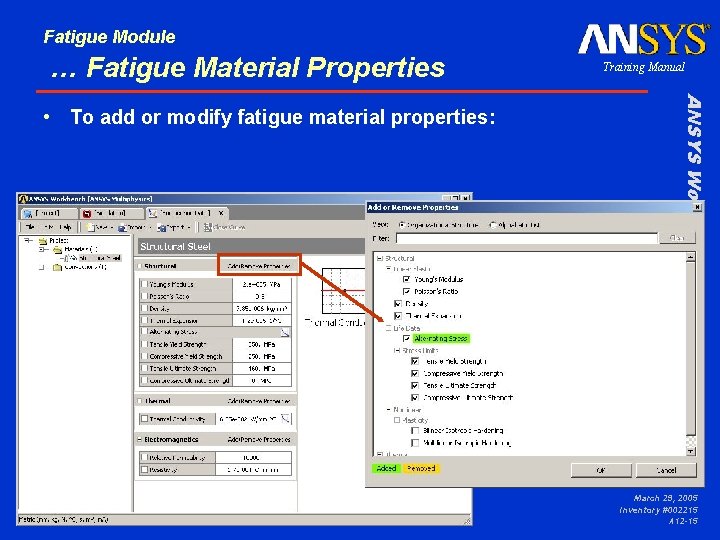Click Thermal Add/Remove Properties link
The image size is (720, 540).
click(259, 401)
